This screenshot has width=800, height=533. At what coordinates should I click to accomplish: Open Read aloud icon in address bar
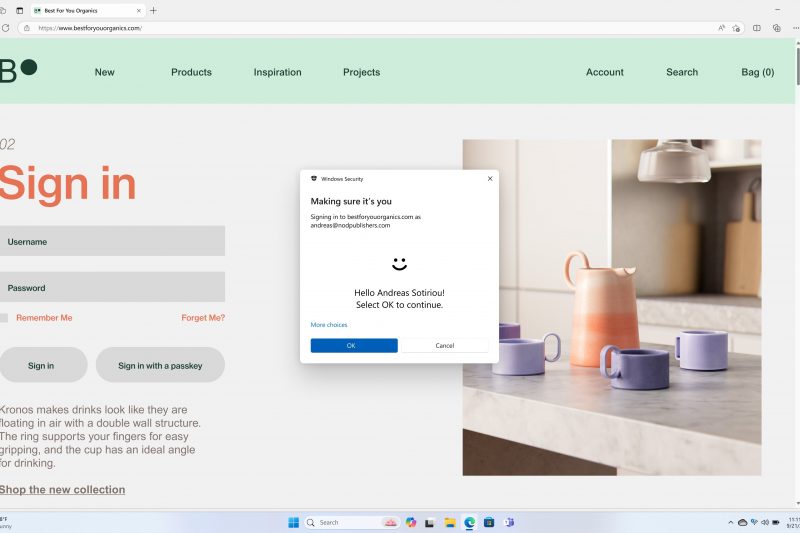point(721,28)
